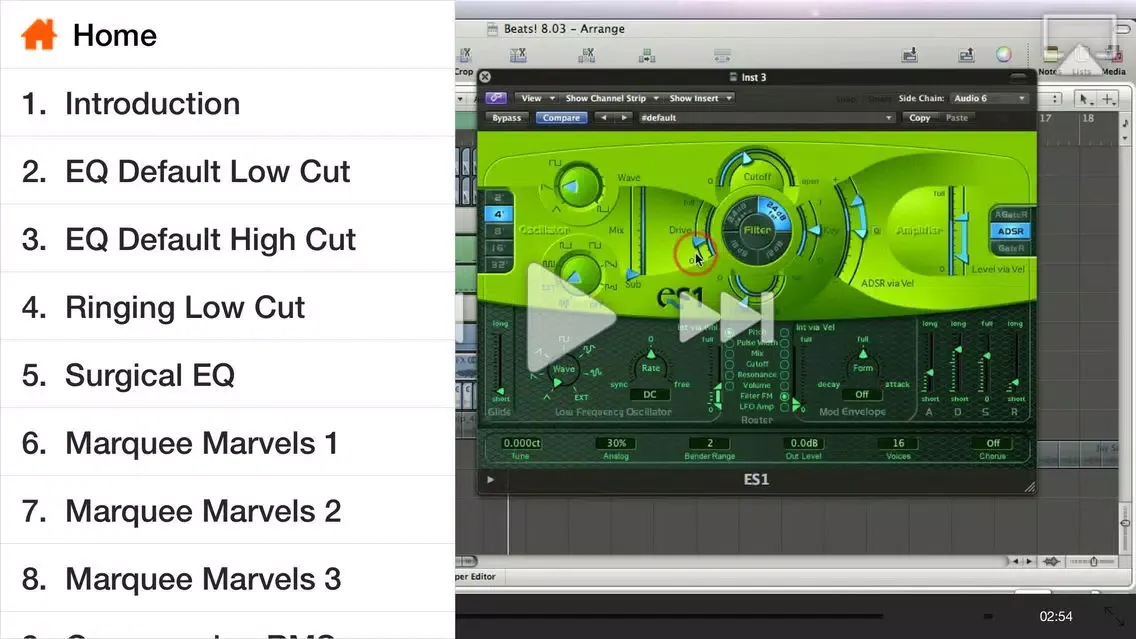The width and height of the screenshot is (1136, 639).
Task: Select the previous preset arrow
Action: pos(602,118)
